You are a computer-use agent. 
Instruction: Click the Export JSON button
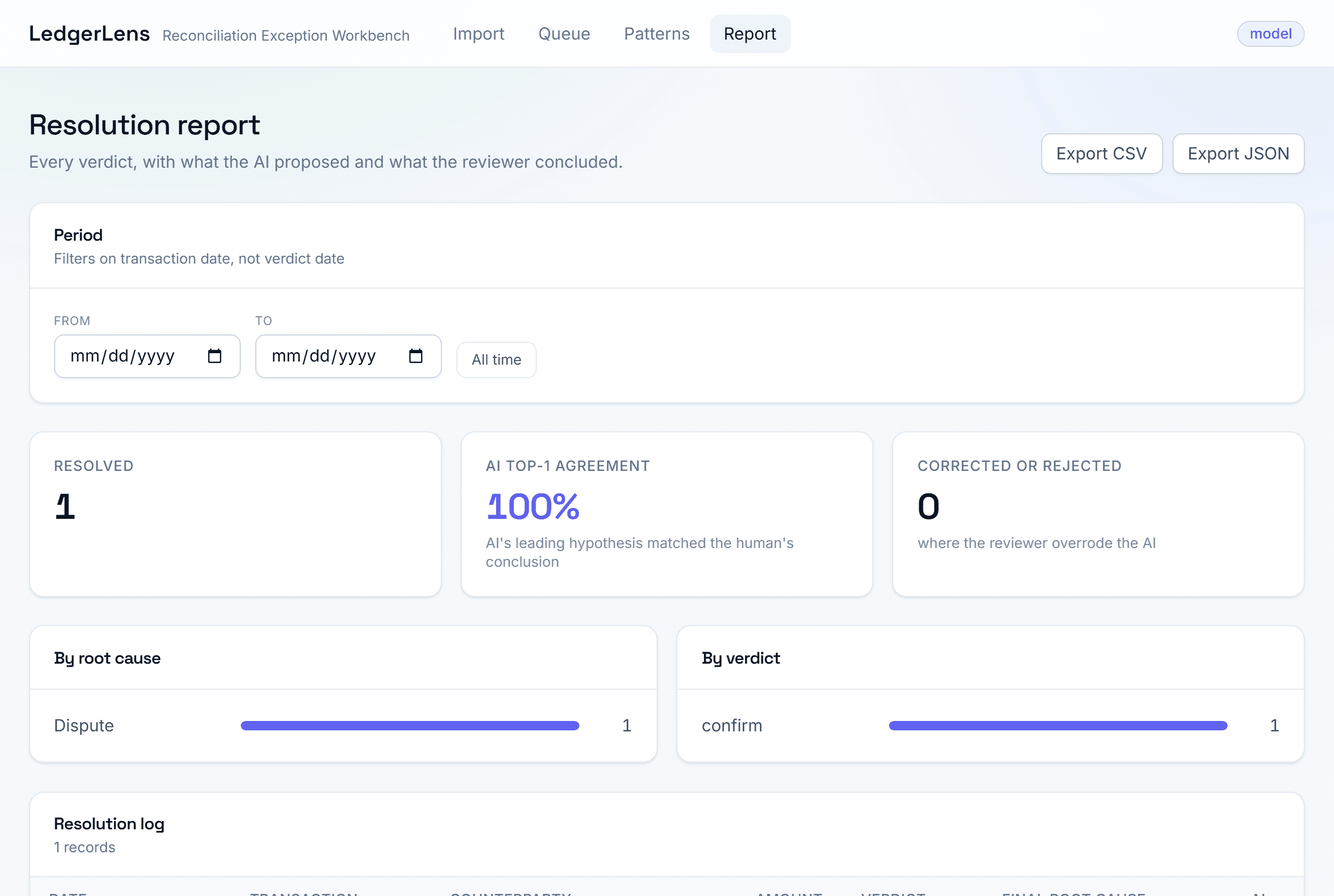(x=1238, y=154)
